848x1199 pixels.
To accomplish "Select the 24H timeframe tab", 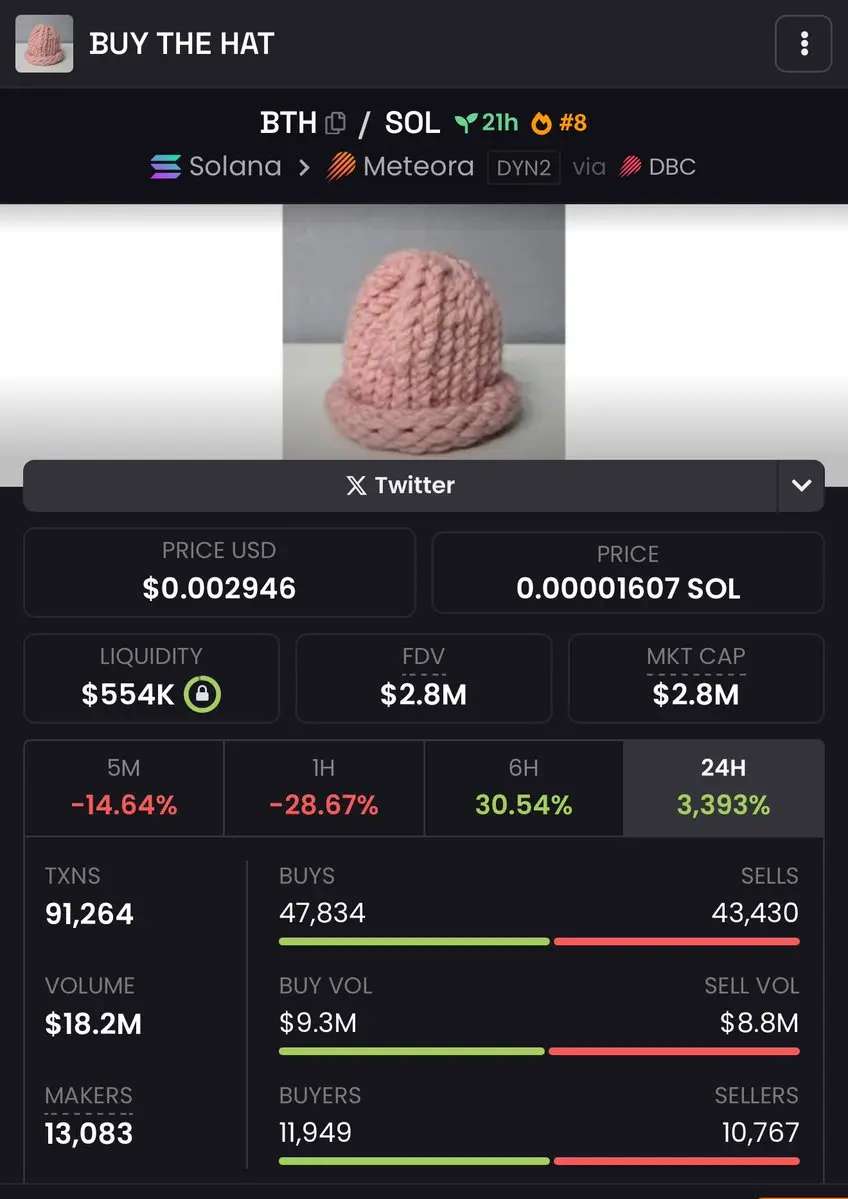I will (x=723, y=788).
